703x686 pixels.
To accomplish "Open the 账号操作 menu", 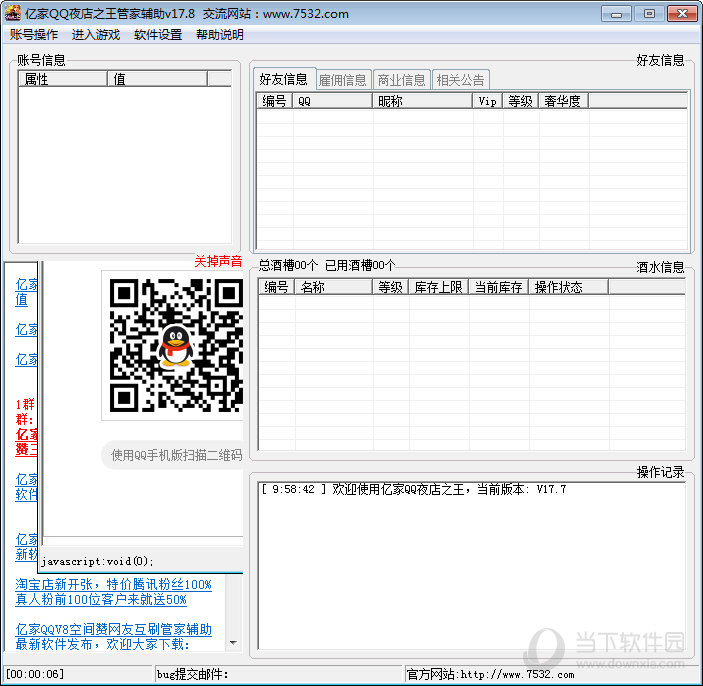I will coord(34,35).
